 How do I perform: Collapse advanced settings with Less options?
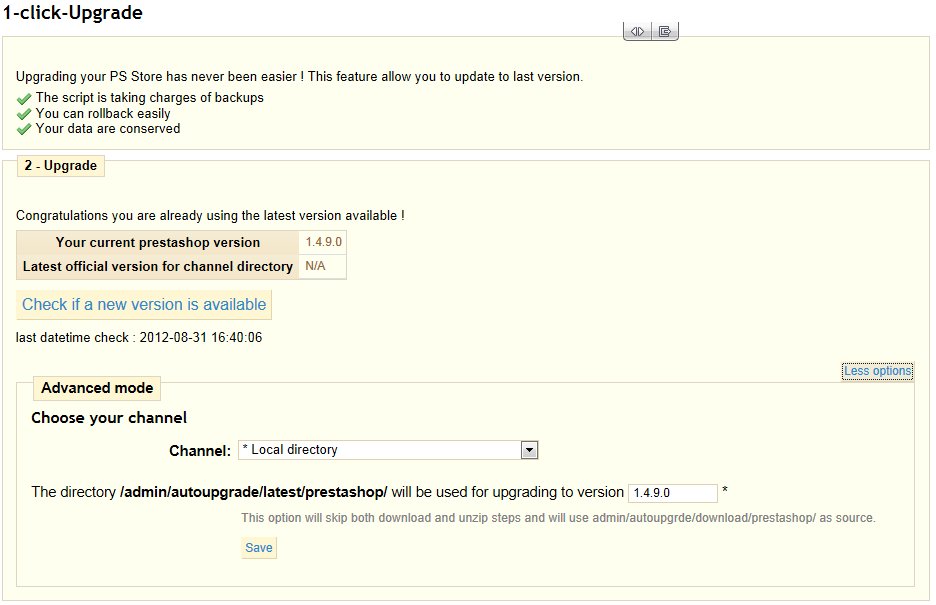click(878, 371)
